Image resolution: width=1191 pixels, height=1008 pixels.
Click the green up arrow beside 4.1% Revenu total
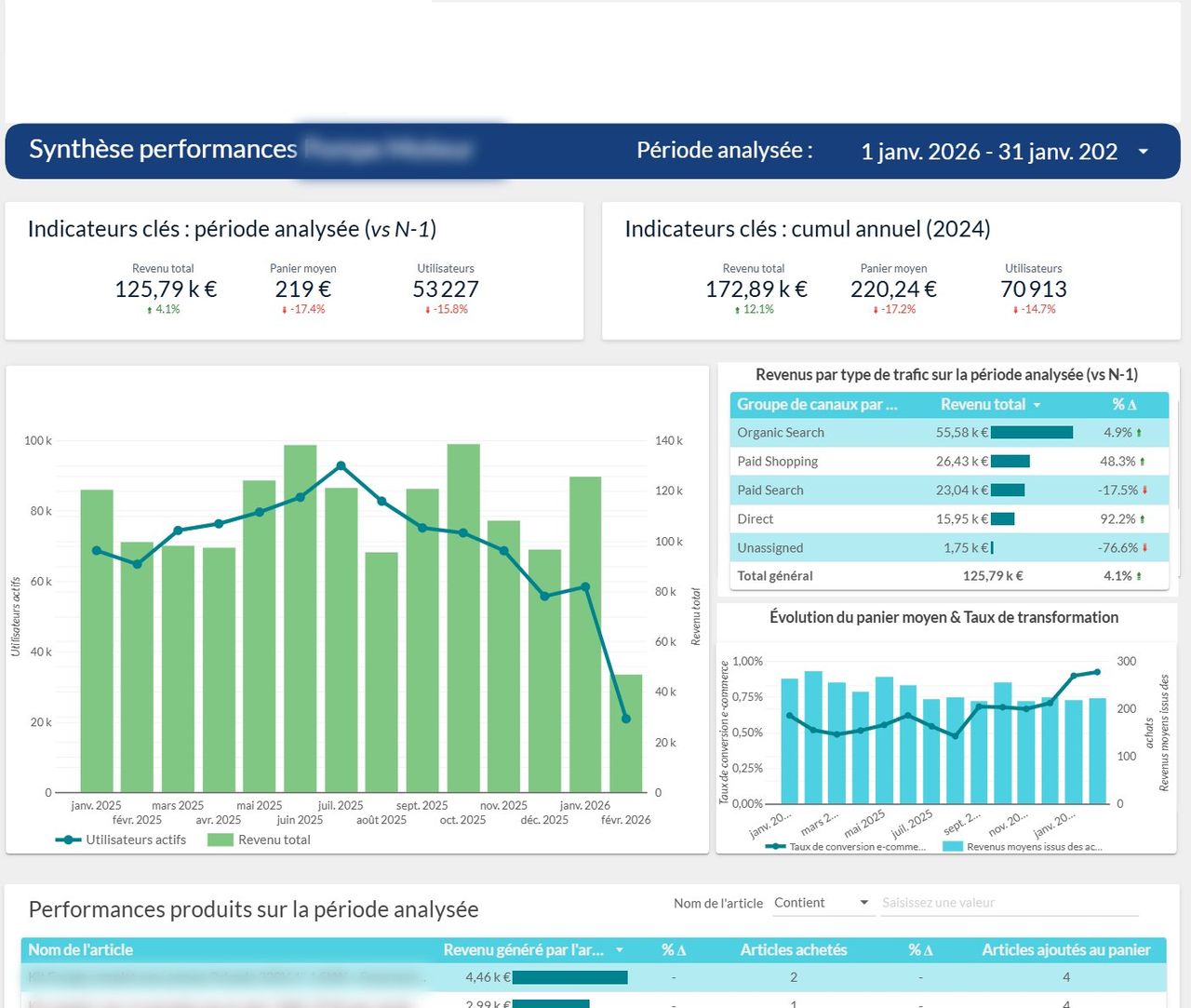(150, 309)
